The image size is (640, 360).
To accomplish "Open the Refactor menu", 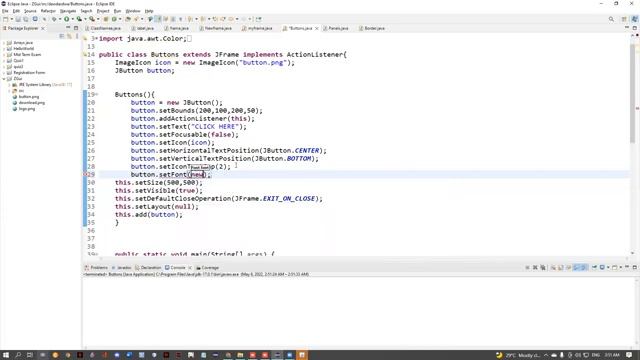I will (48, 11).
